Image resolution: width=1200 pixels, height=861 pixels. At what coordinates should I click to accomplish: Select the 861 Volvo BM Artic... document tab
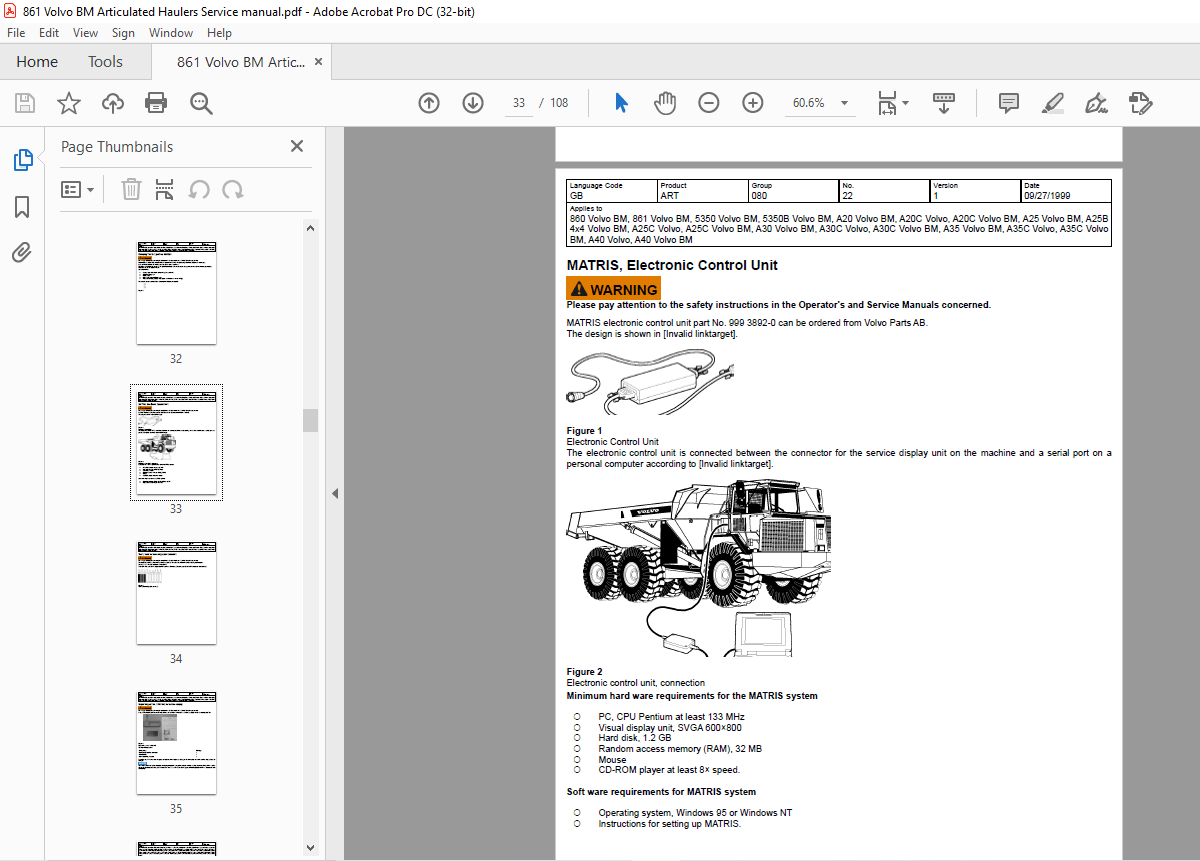click(241, 62)
